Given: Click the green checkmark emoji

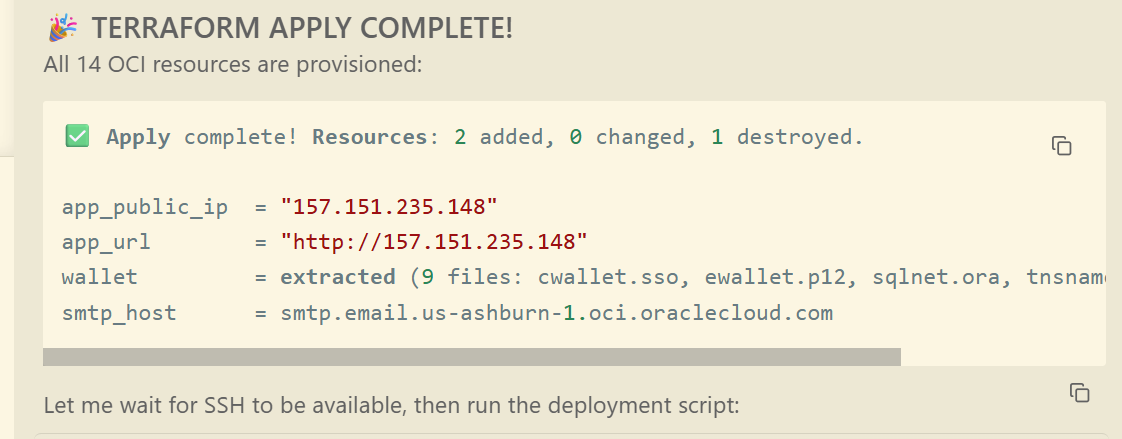Looking at the screenshot, I should pyautogui.click(x=77, y=137).
